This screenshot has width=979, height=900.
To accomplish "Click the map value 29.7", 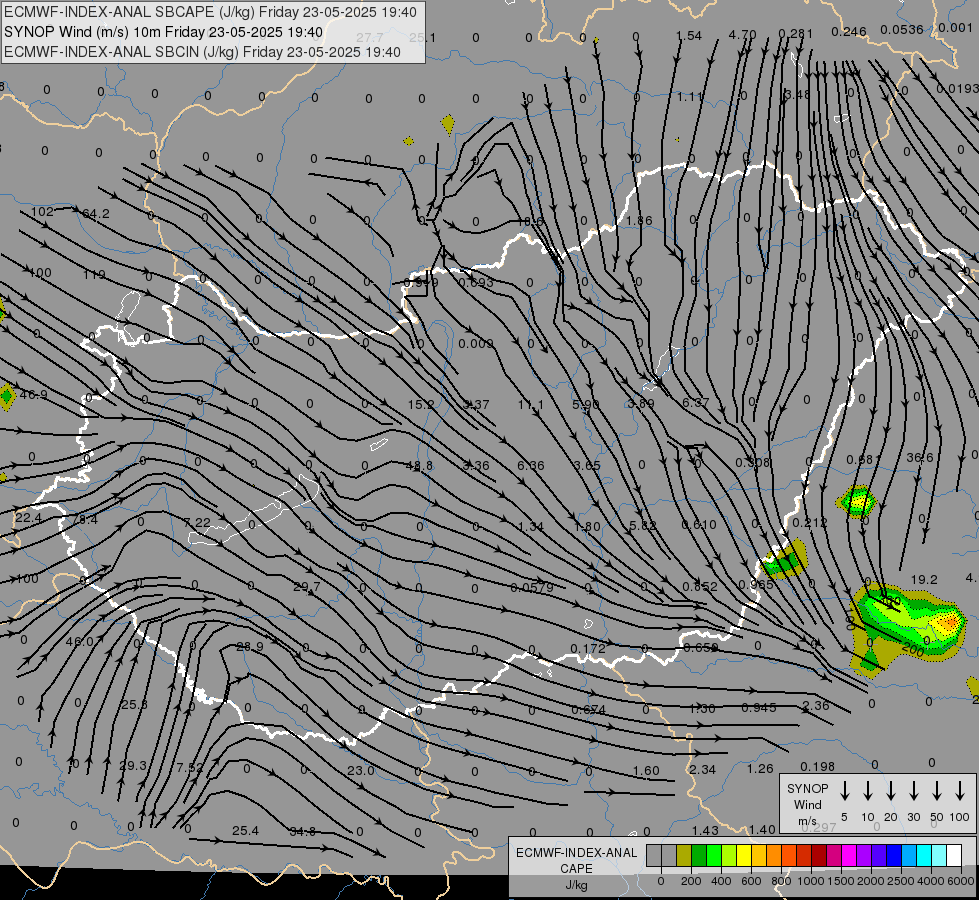I will [306, 586].
